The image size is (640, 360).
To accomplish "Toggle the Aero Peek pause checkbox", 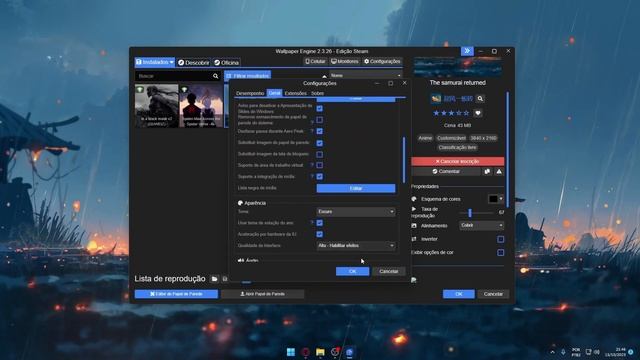I will (320, 131).
